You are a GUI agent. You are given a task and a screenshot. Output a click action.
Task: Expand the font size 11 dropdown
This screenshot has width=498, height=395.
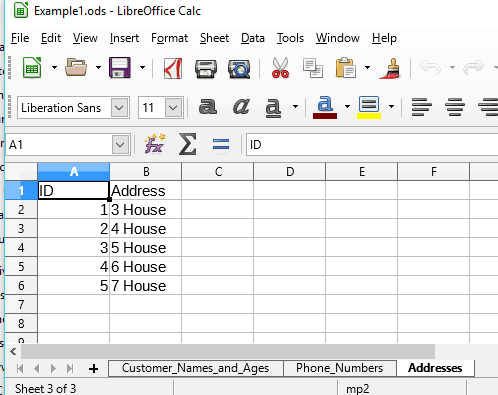pos(173,108)
